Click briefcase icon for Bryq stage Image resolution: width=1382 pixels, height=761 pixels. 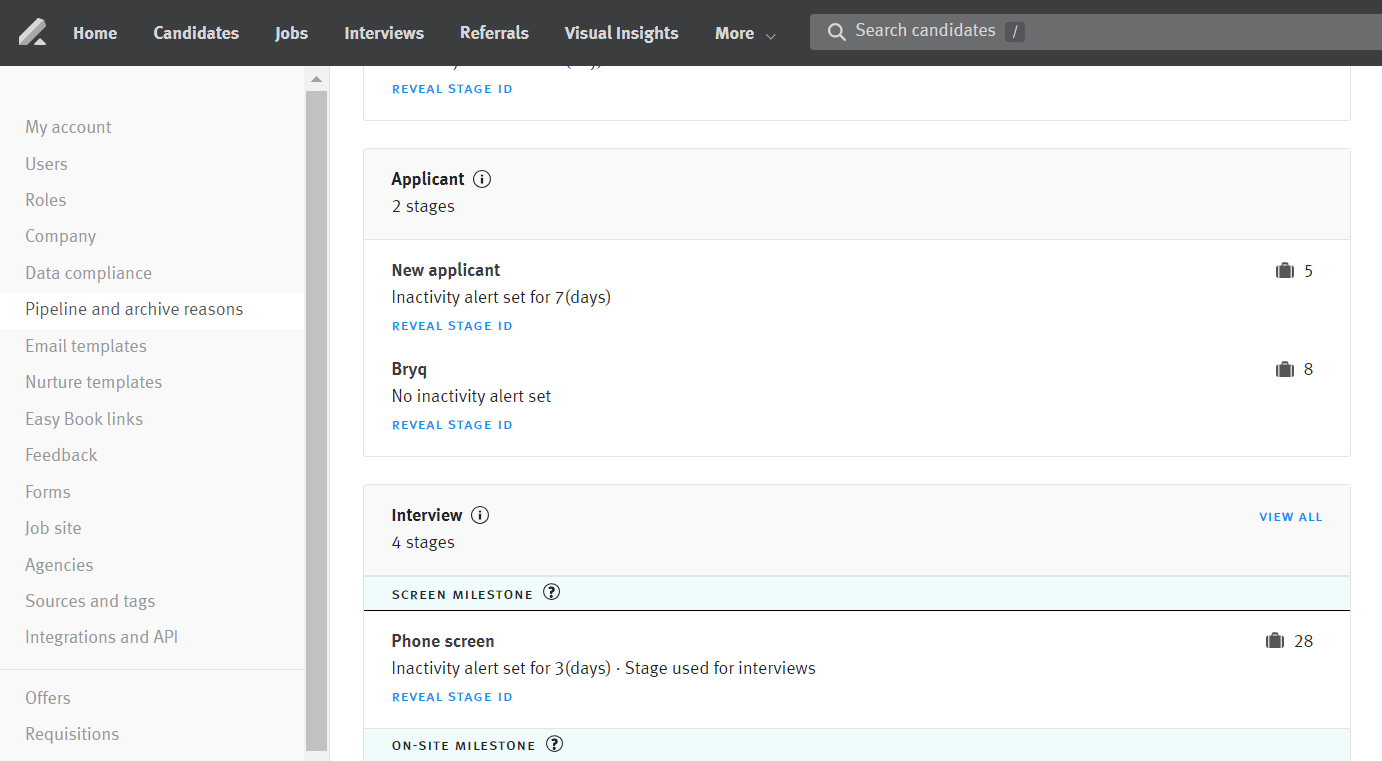[x=1285, y=370]
